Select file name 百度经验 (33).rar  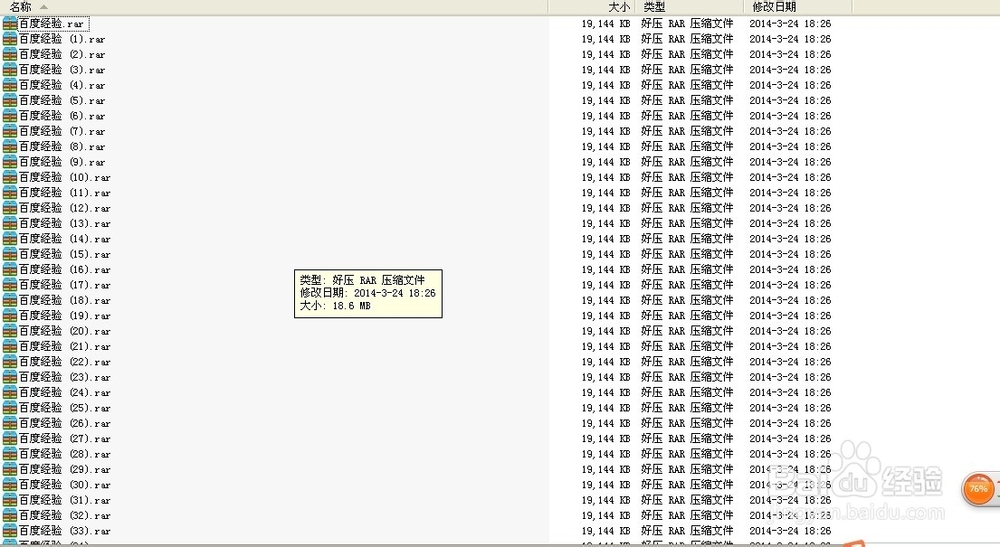pos(64,530)
